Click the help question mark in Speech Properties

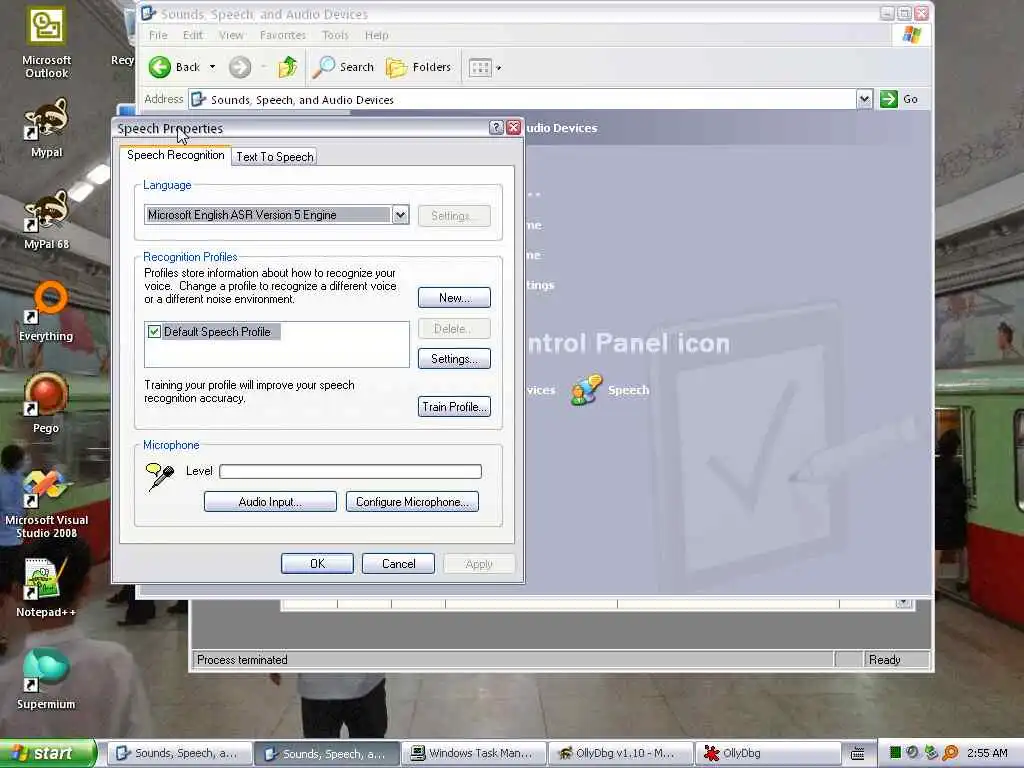pyautogui.click(x=496, y=127)
